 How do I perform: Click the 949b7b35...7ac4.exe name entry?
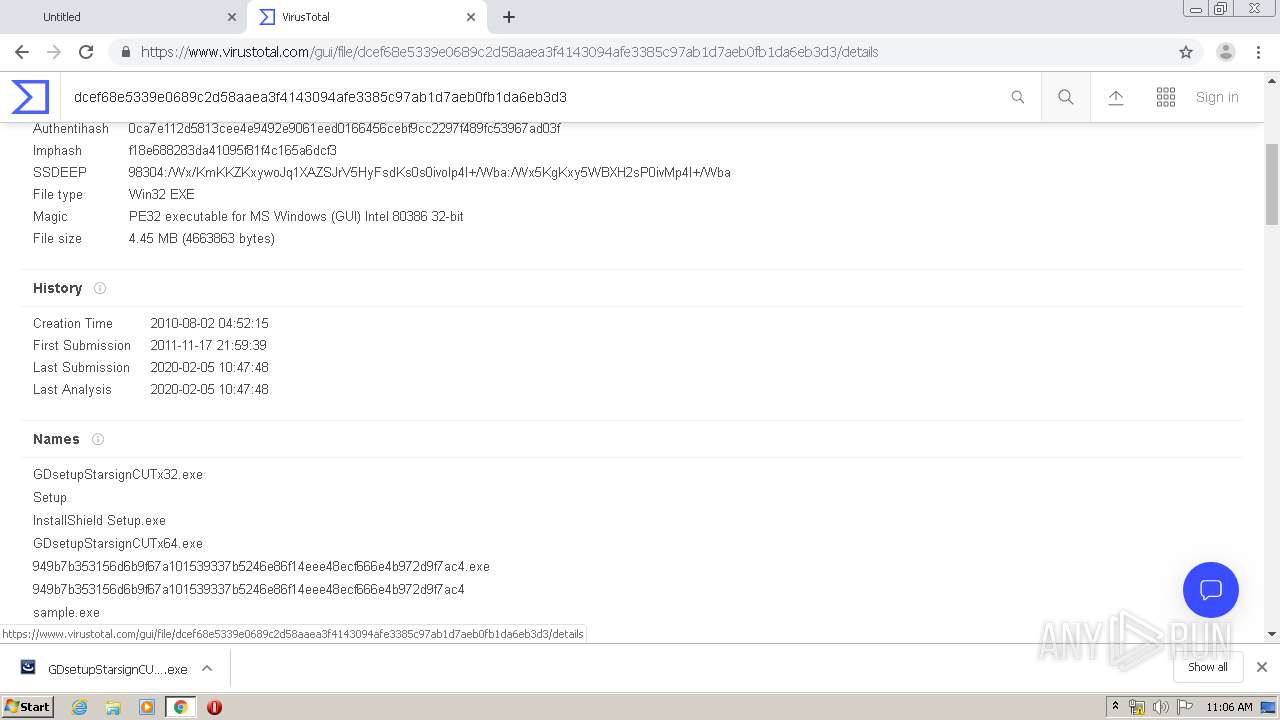click(x=261, y=566)
